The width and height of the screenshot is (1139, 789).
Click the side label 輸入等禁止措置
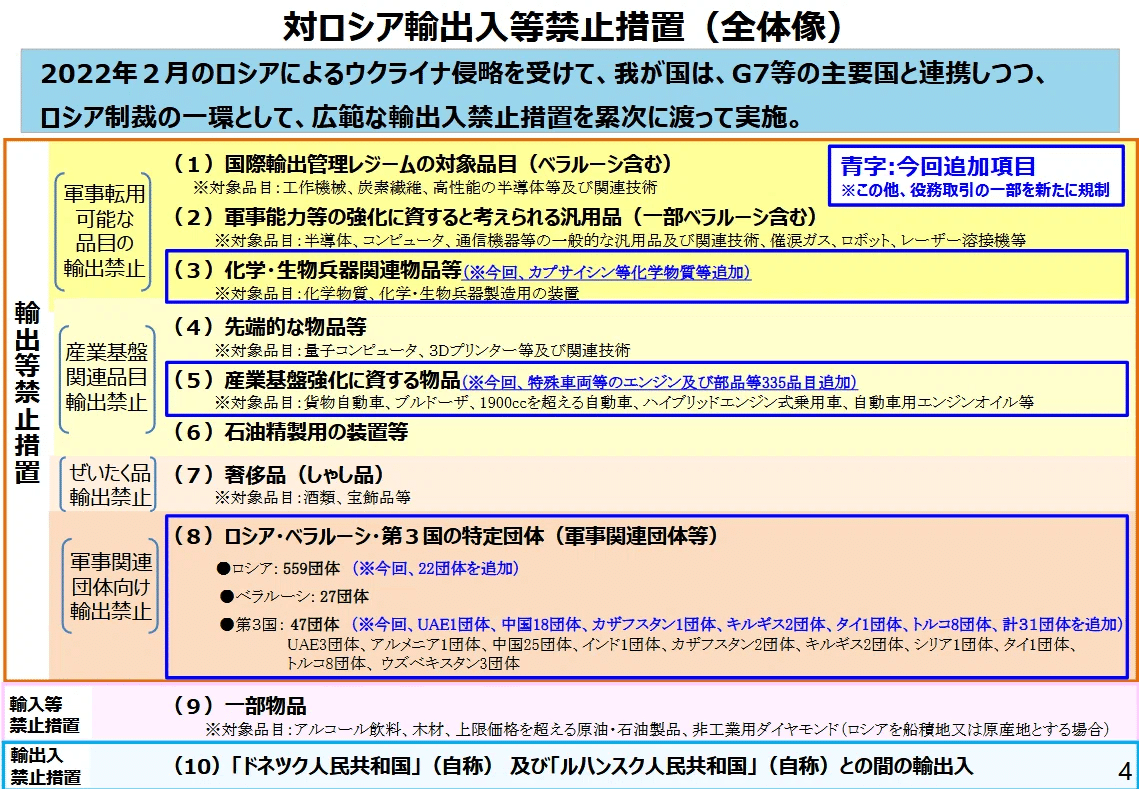(45, 715)
